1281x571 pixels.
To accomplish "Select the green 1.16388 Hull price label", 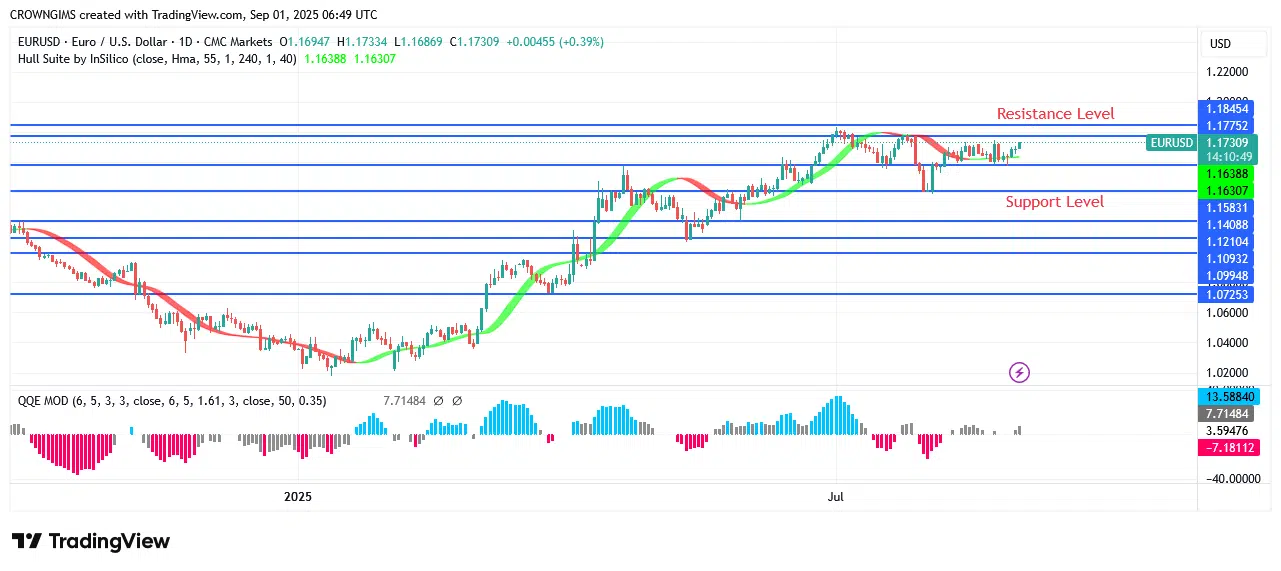I will [1227, 174].
